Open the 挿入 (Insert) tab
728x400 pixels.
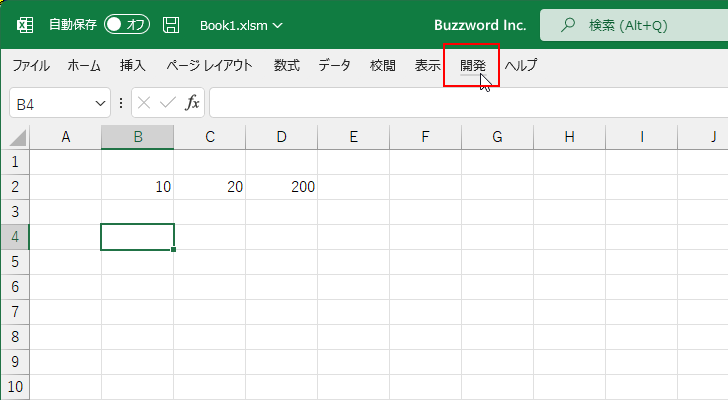coord(133,65)
